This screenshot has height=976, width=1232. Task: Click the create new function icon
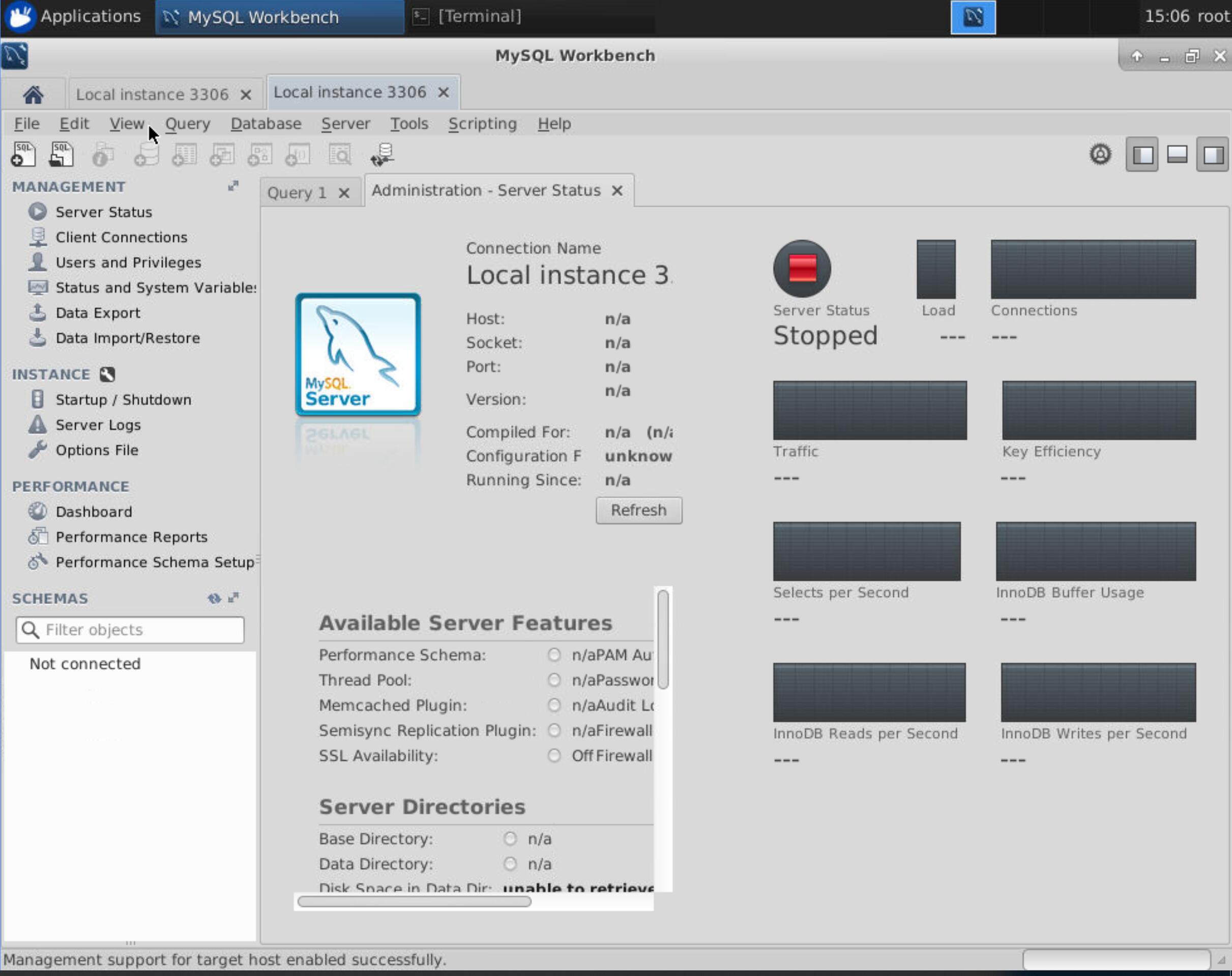pyautogui.click(x=297, y=154)
